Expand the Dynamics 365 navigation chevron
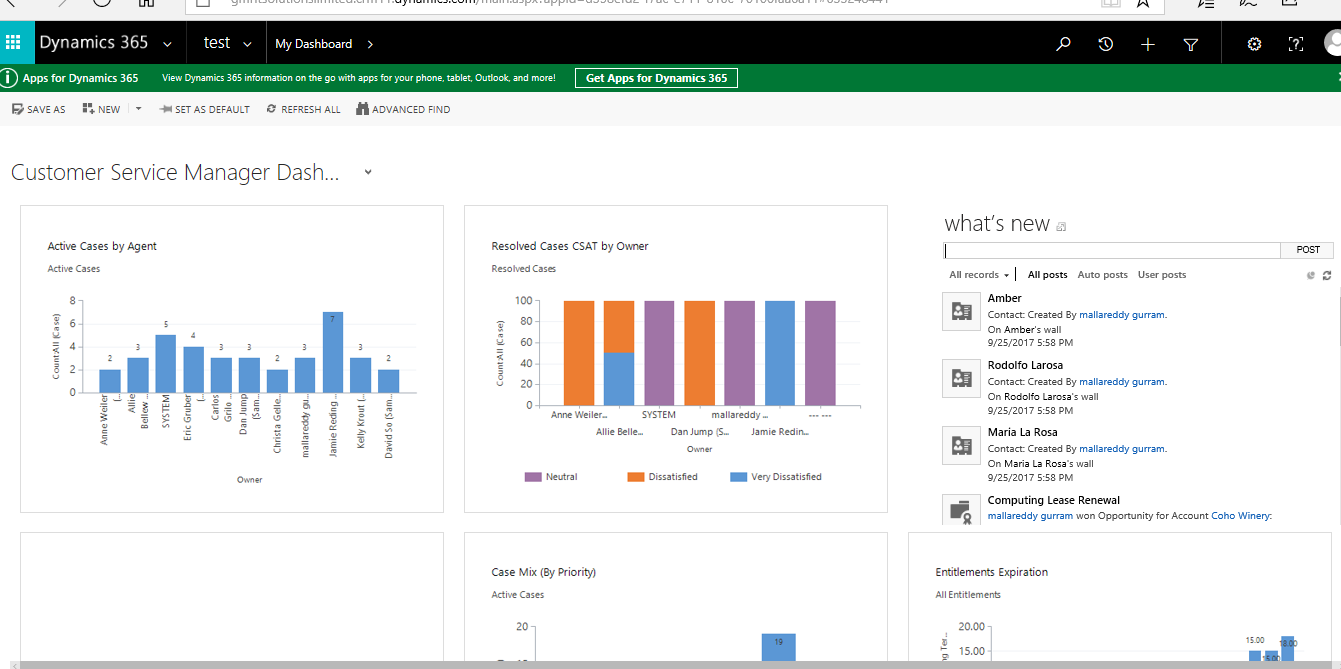 (x=167, y=44)
